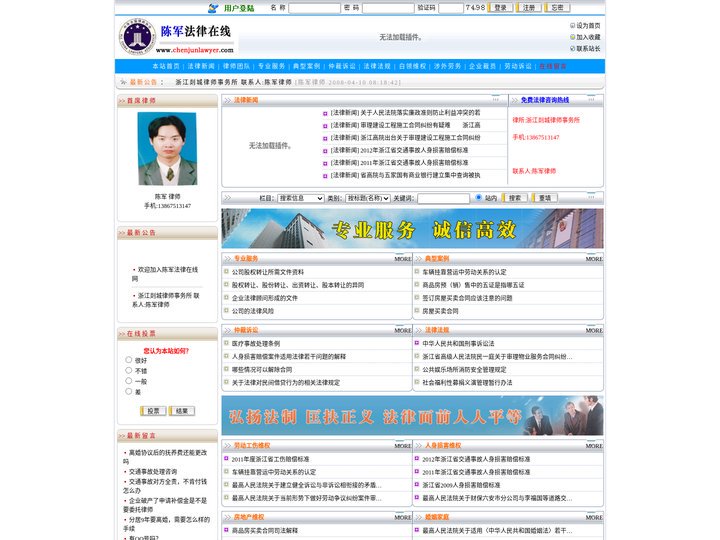720x540 pixels.
Task: Click the 加入收藏 icon
Action: coord(572,37)
